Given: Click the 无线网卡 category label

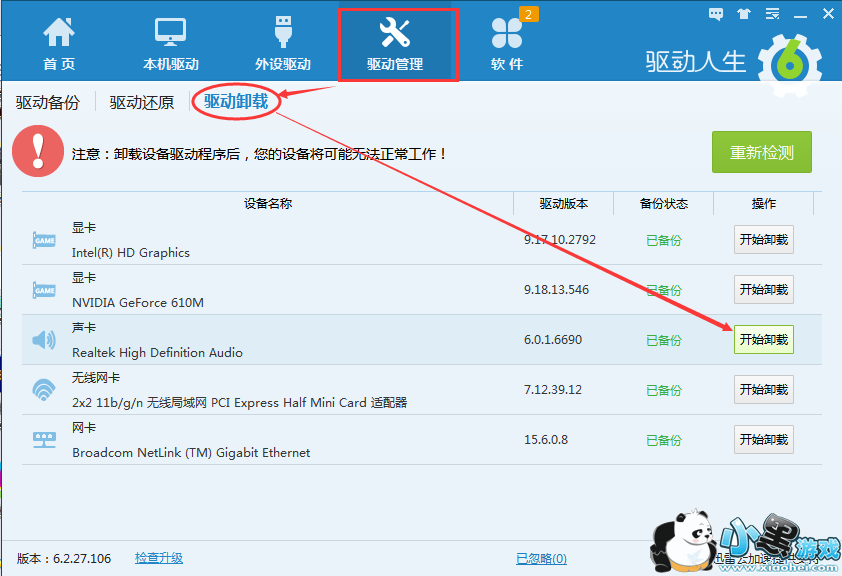Looking at the screenshot, I should (96, 378).
